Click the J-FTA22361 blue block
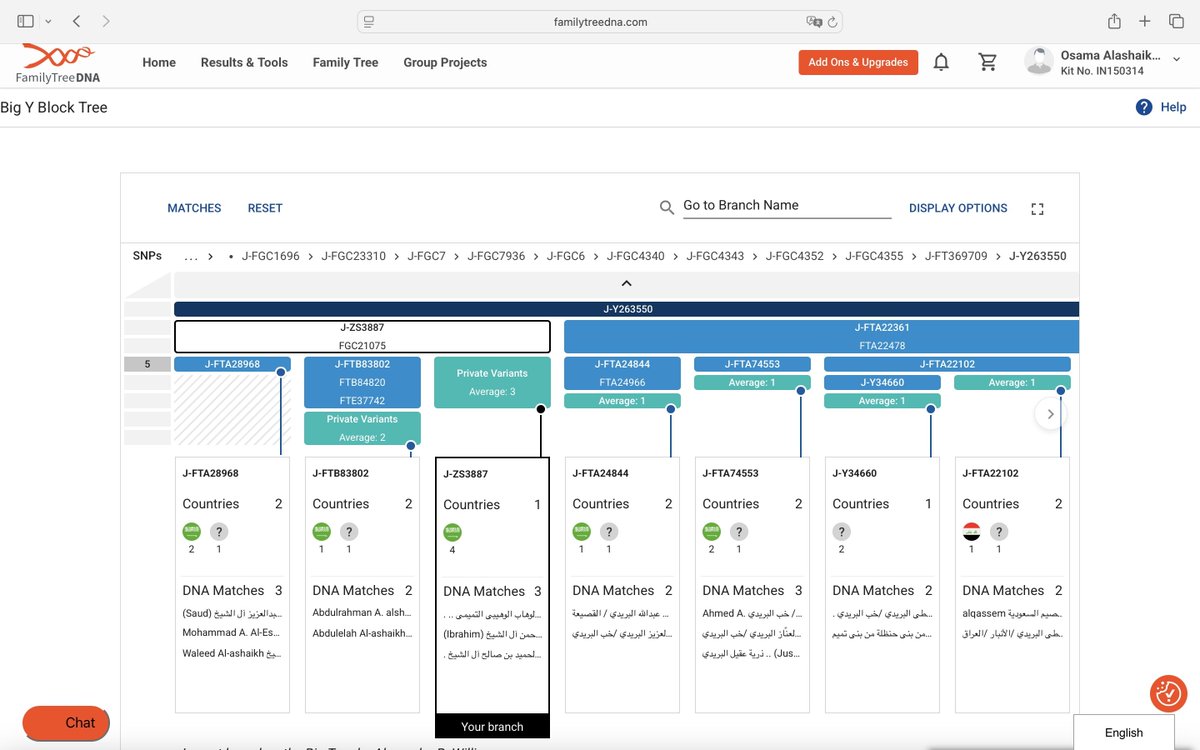 (822, 336)
